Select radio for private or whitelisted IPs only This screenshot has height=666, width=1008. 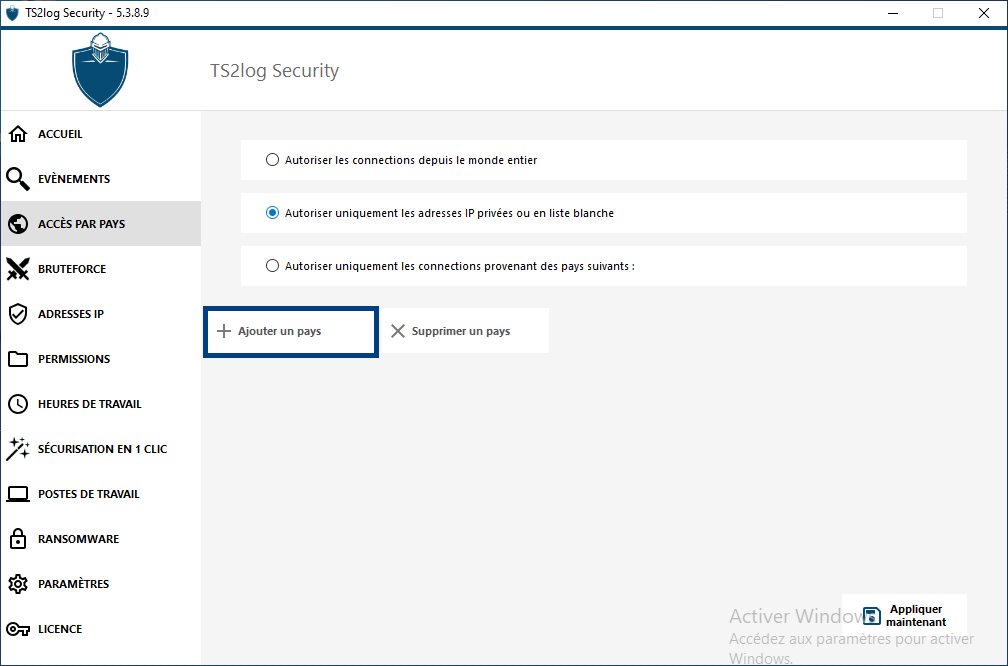click(x=273, y=213)
